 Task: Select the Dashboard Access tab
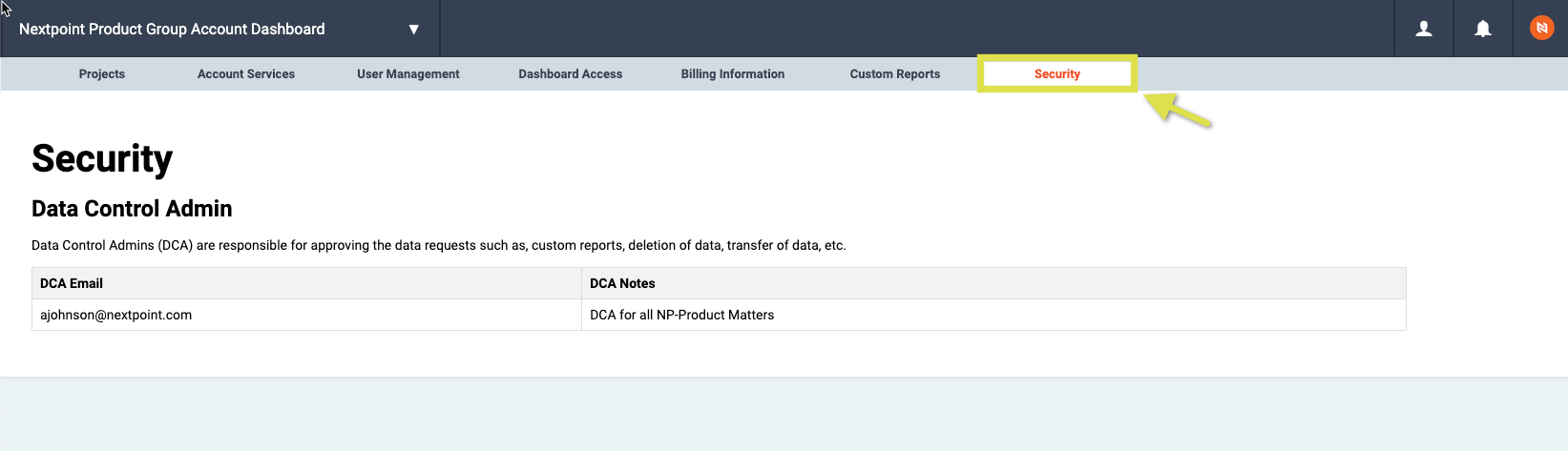[571, 74]
